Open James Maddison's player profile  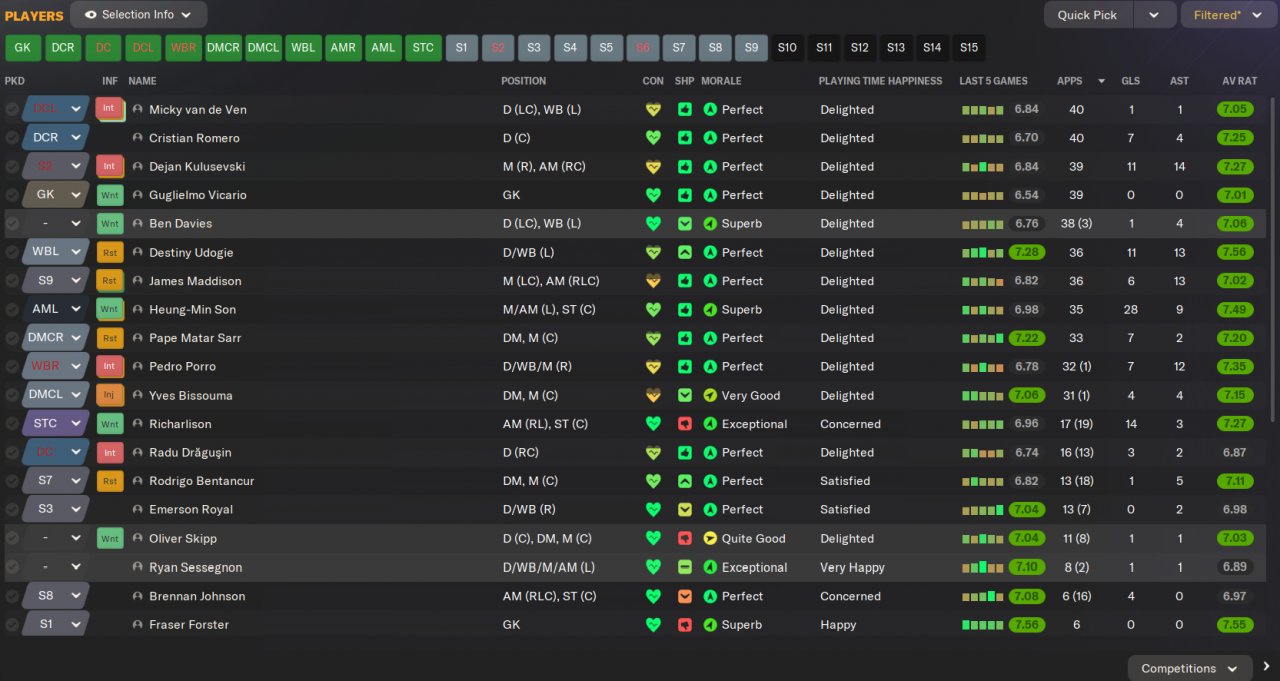195,281
